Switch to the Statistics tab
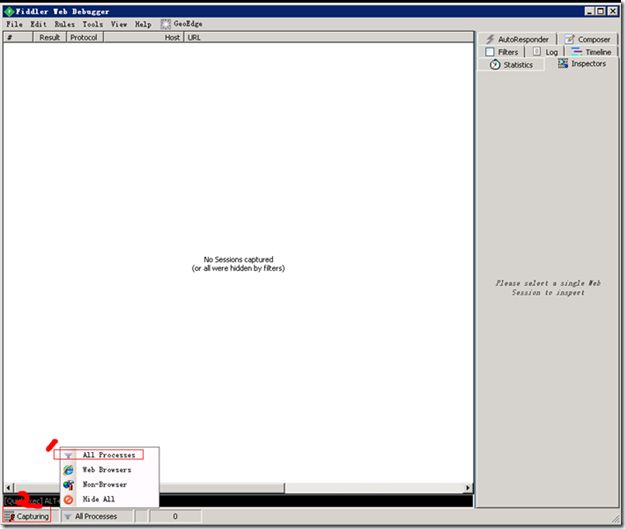This screenshot has width=625, height=529. [x=512, y=65]
